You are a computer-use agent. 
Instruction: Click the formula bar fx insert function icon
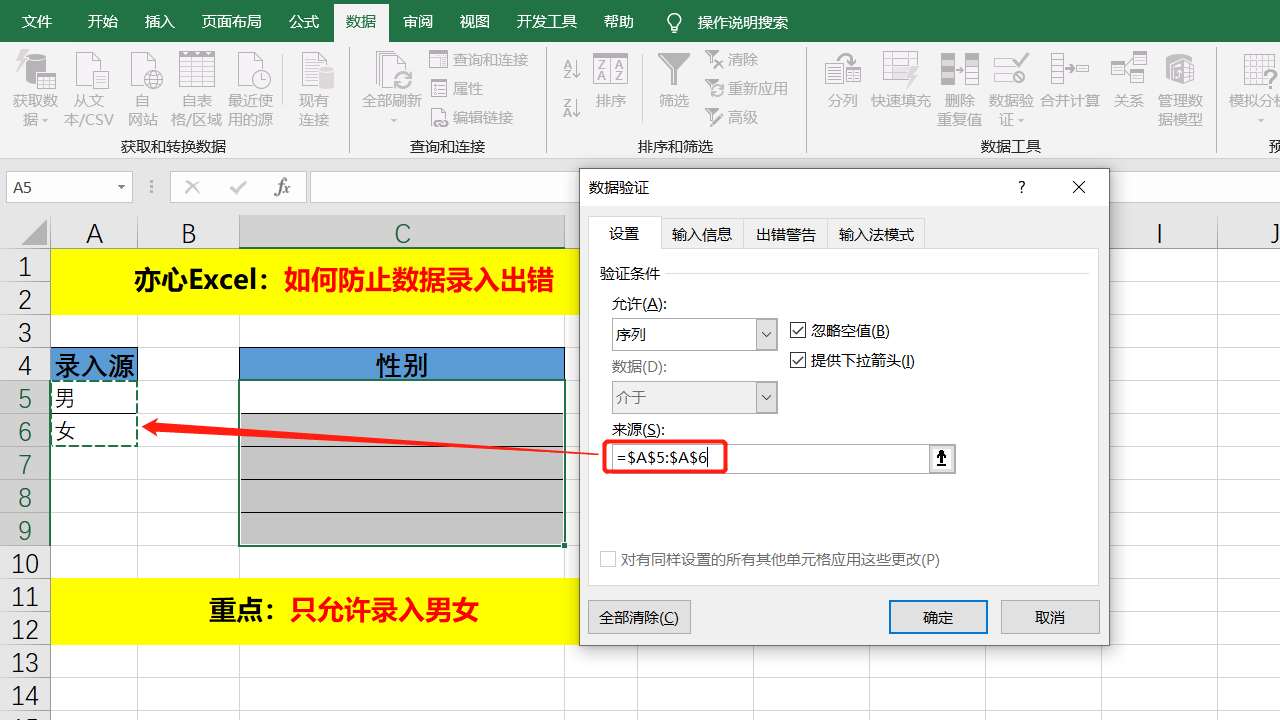click(283, 187)
